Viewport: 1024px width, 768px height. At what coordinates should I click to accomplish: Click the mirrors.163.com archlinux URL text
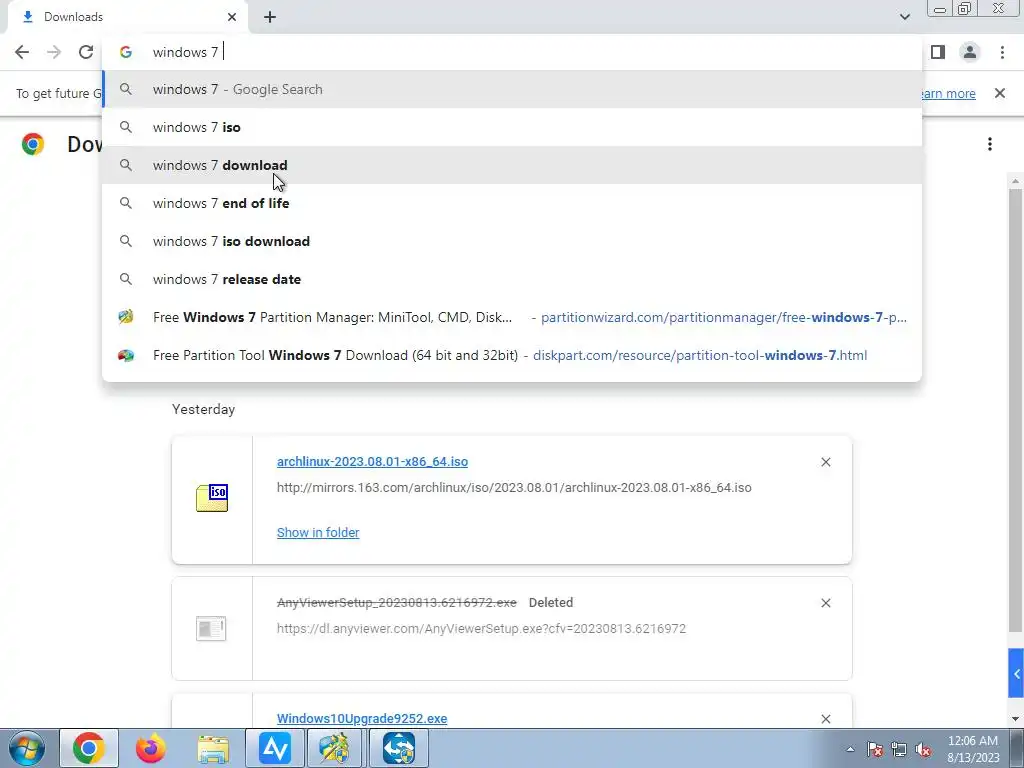pos(514,488)
